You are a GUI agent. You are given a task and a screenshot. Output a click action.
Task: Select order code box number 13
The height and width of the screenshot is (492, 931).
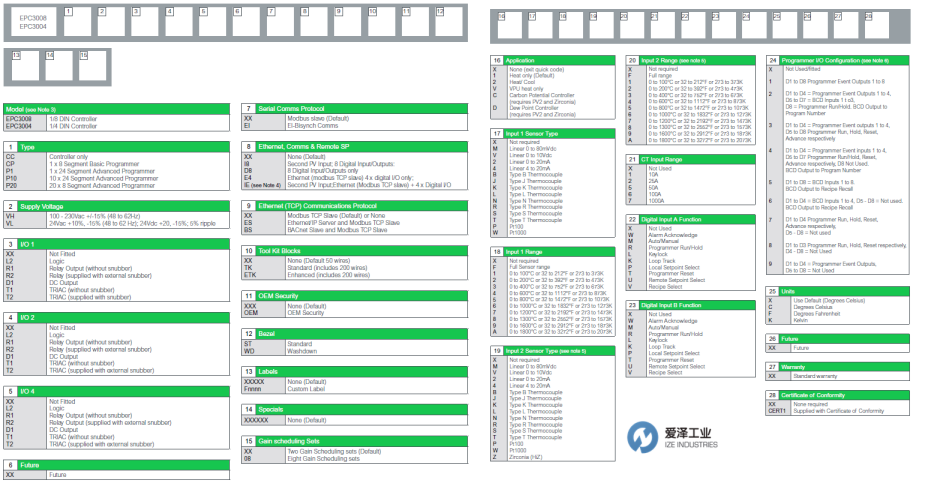(x=25, y=65)
